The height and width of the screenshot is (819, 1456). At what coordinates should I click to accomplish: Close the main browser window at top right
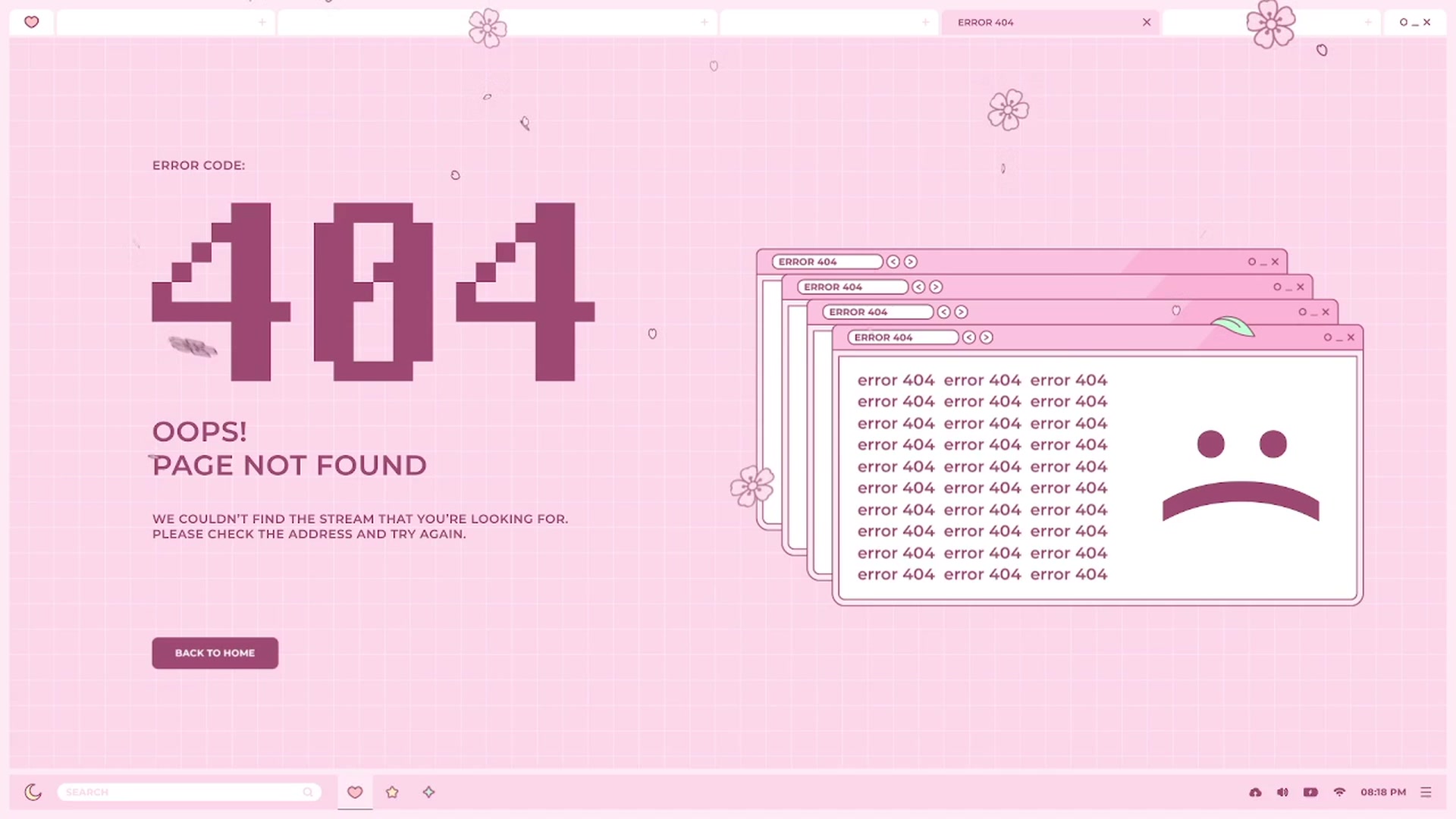[x=1426, y=23]
